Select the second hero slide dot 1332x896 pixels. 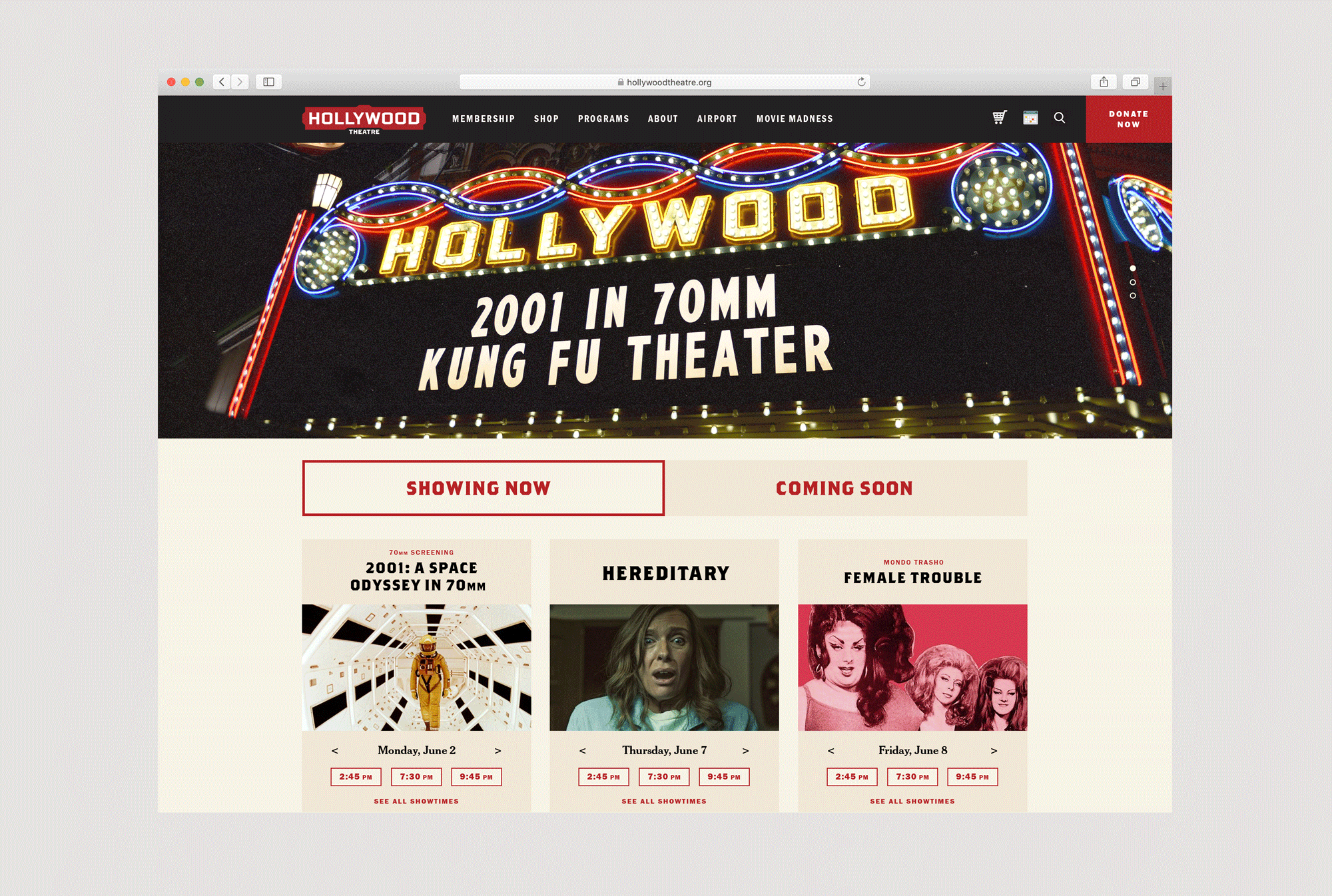pos(1133,282)
